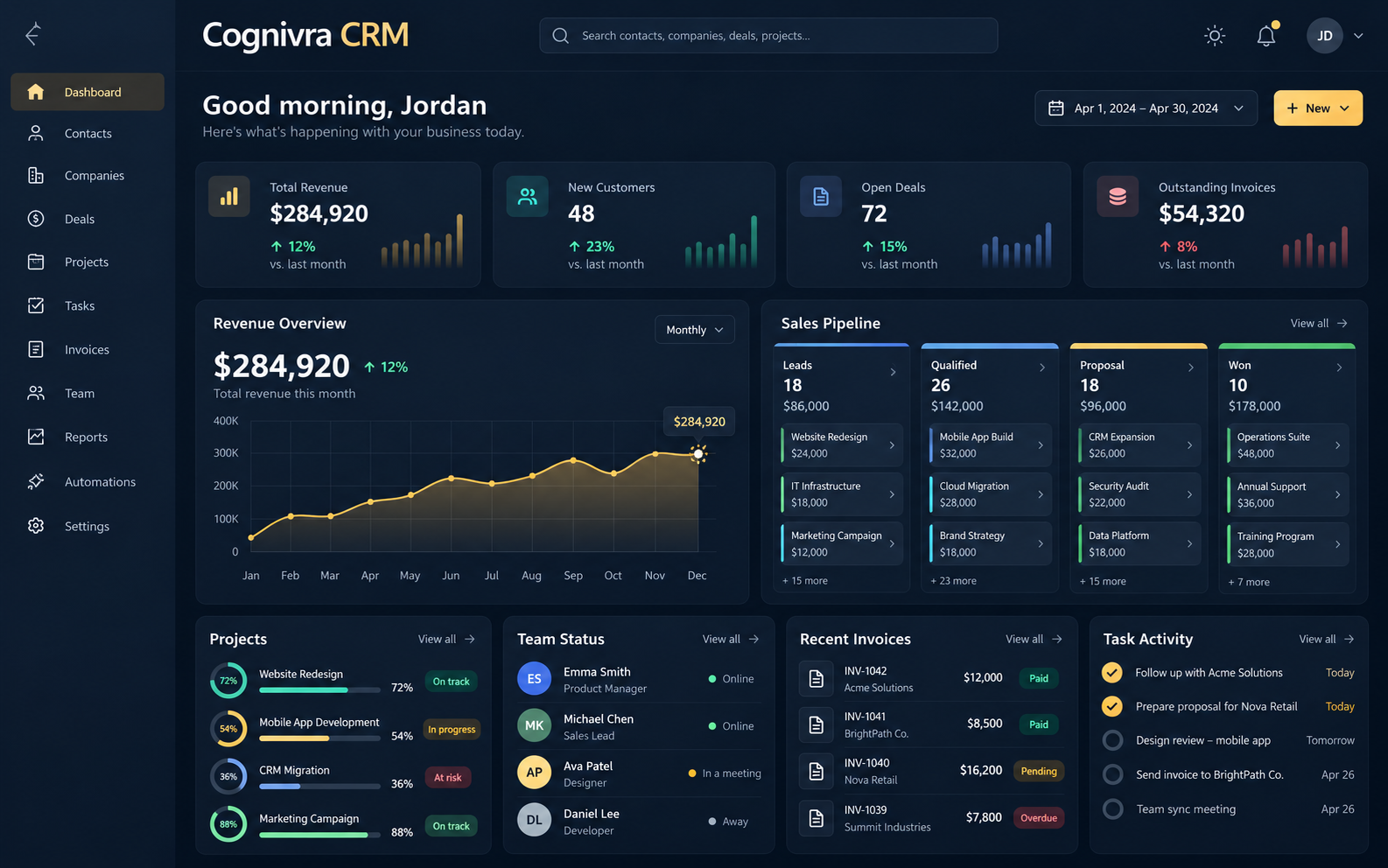Viewport: 1388px width, 868px height.
Task: Uncheck Follow up with Acme Solutions task
Action: pyautogui.click(x=1111, y=672)
